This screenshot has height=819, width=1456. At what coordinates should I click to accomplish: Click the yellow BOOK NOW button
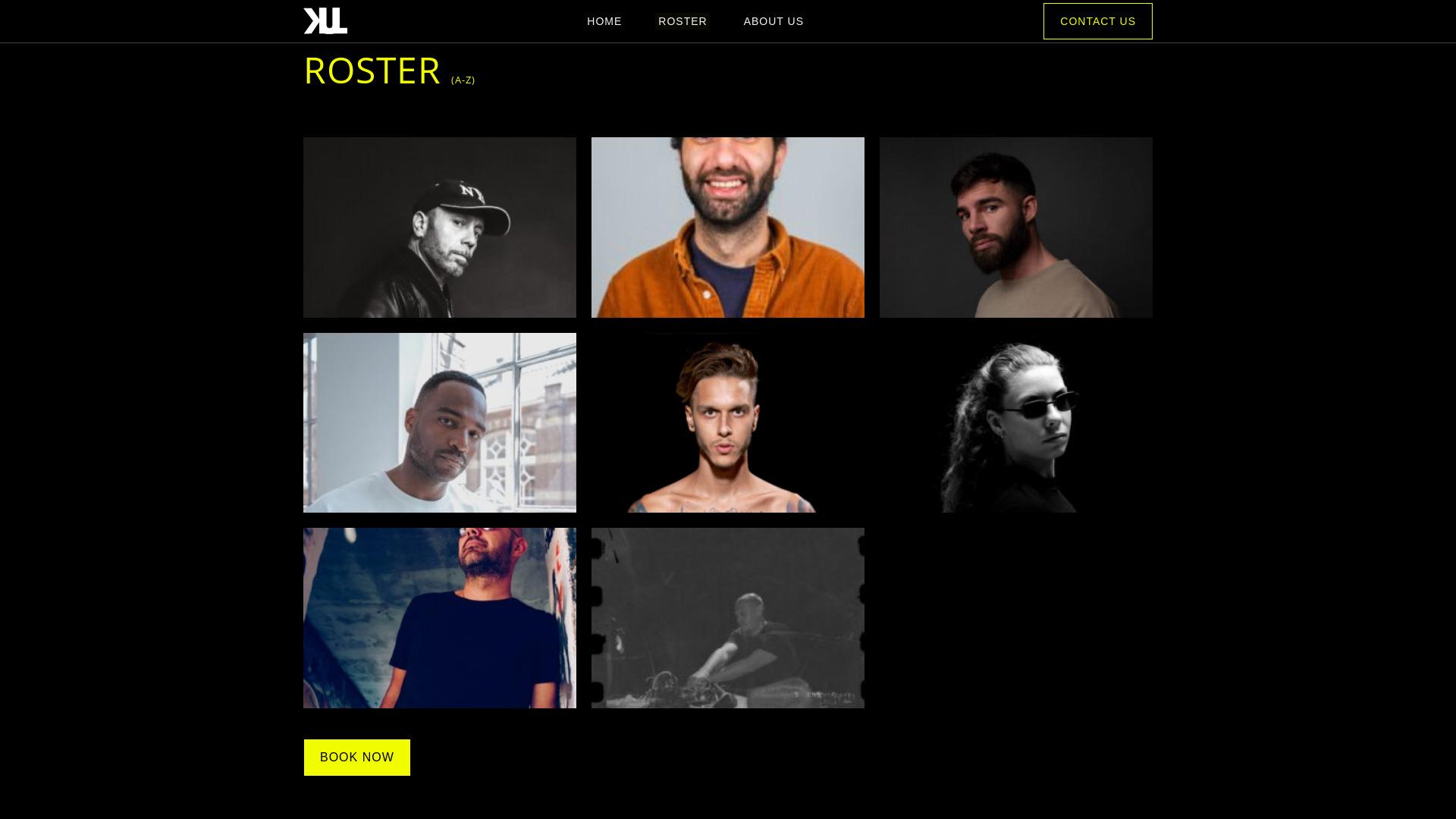357,758
